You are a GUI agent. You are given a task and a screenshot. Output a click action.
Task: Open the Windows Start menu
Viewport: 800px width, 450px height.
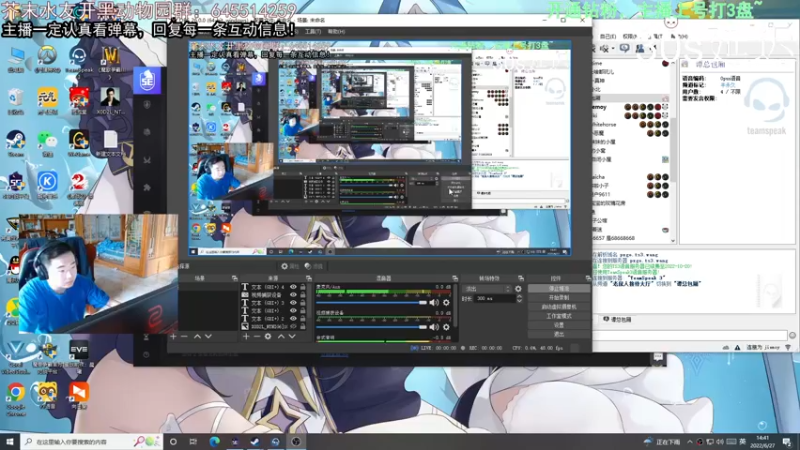click(x=9, y=441)
